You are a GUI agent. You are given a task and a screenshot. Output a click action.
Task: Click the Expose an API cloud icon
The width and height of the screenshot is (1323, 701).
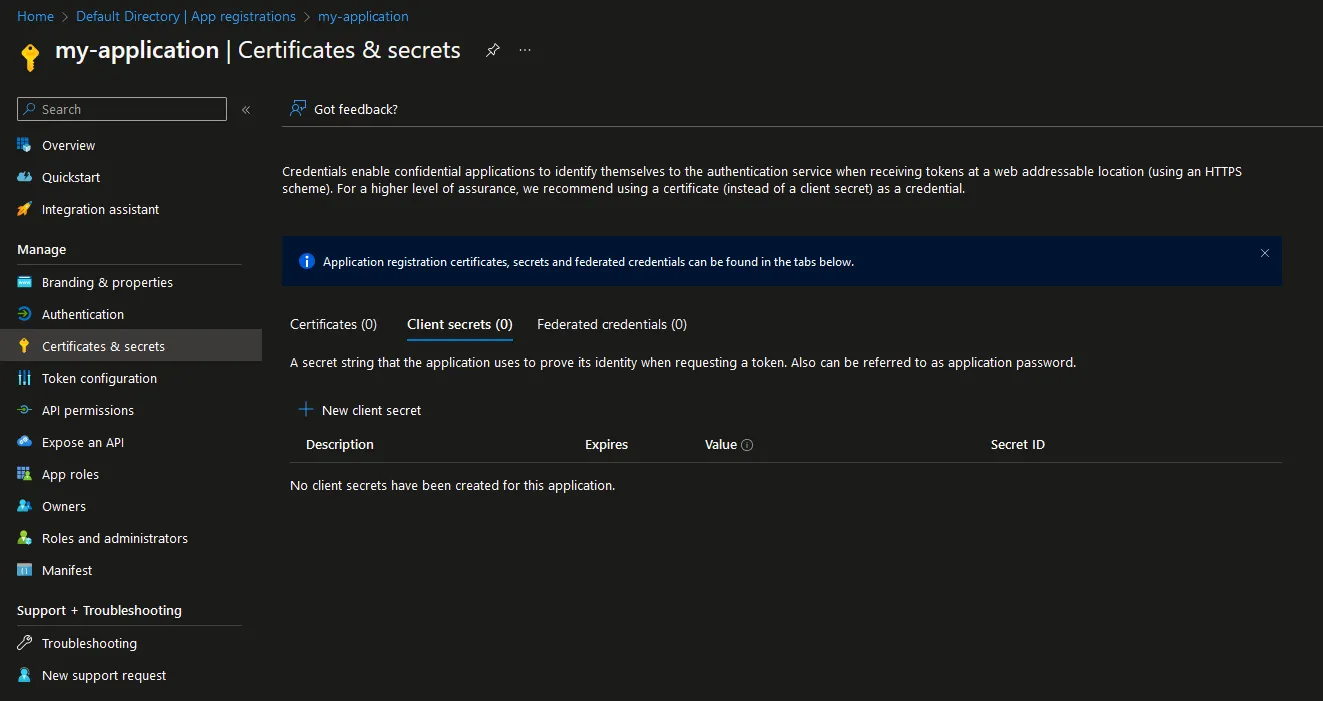25,442
